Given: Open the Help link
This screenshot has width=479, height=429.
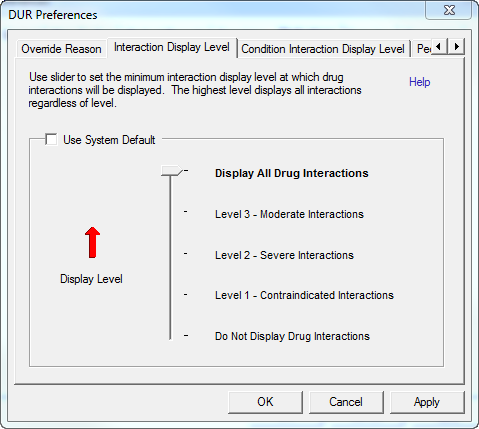Looking at the screenshot, I should pyautogui.click(x=419, y=82).
